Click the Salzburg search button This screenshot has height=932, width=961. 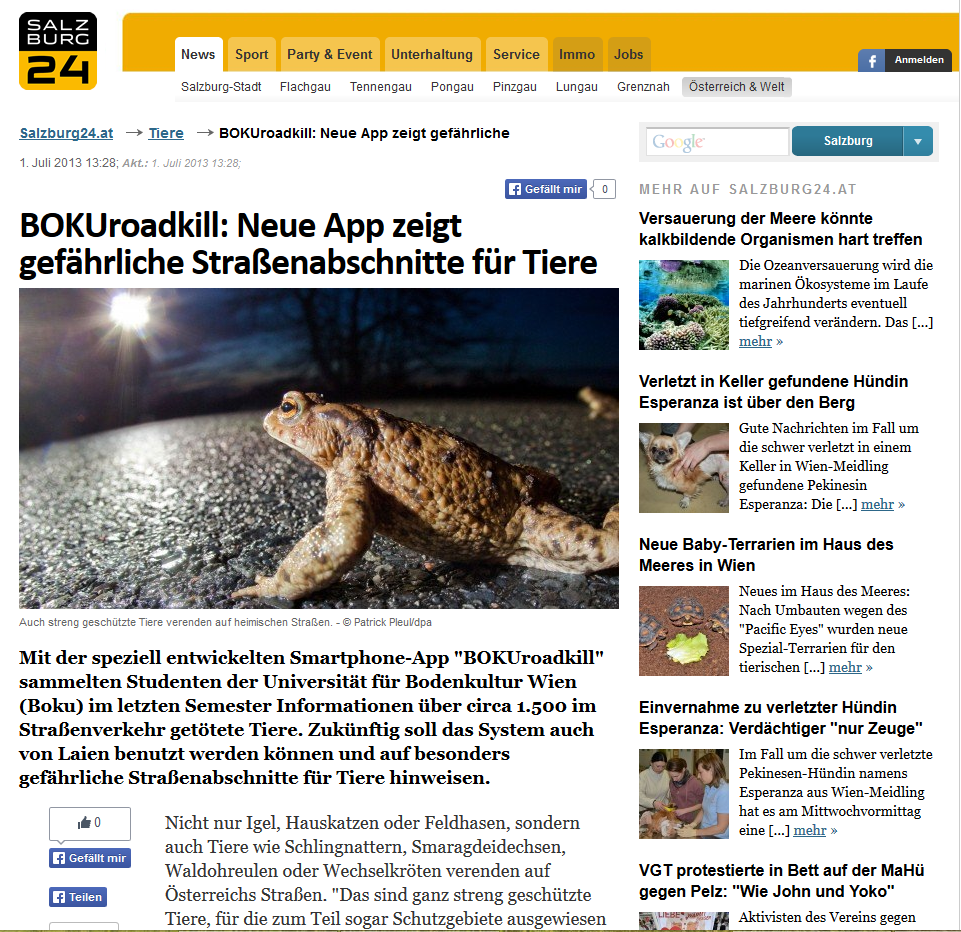pyautogui.click(x=848, y=141)
